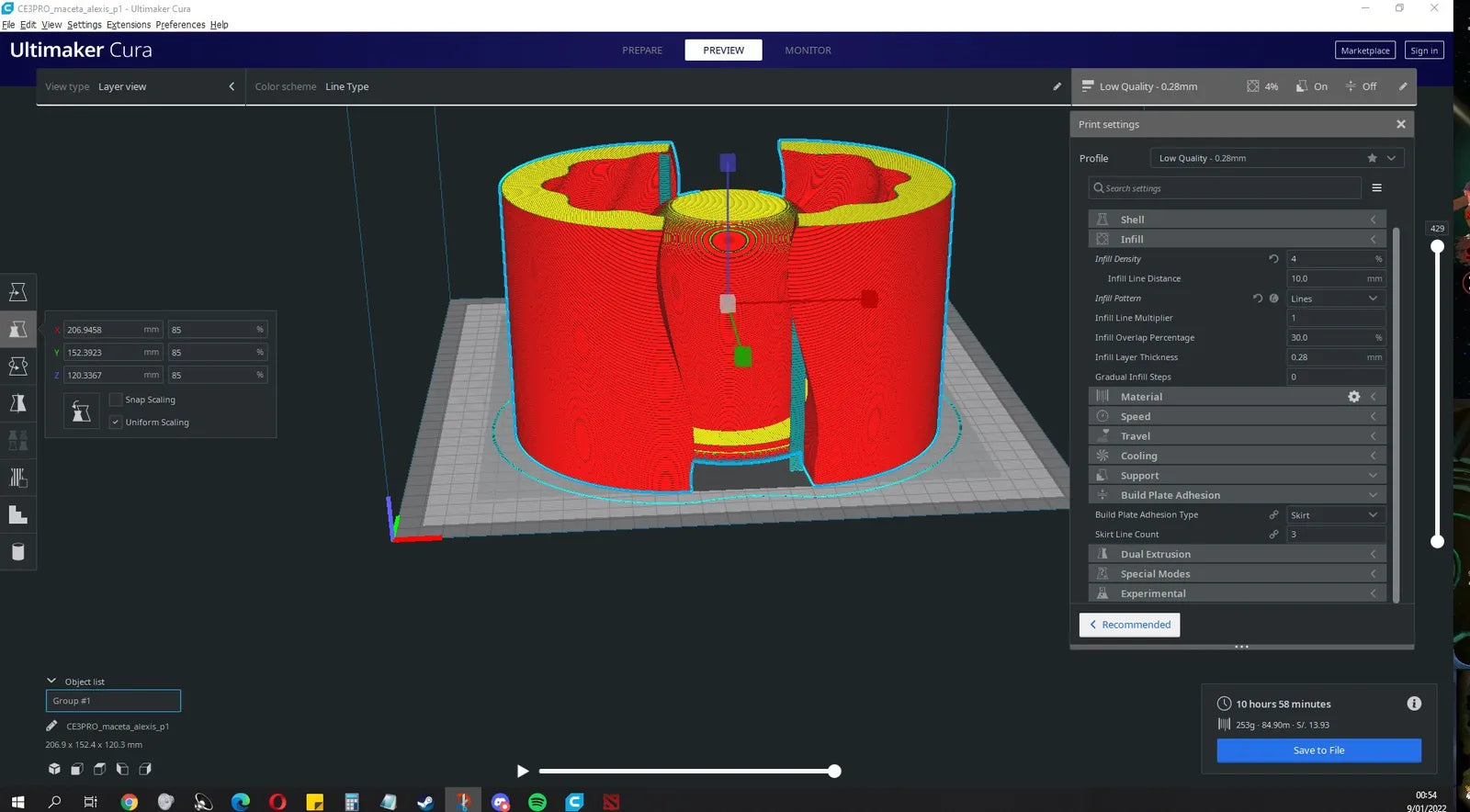1470x812 pixels.
Task: Toggle the Object list collapse arrow
Action: (51, 681)
